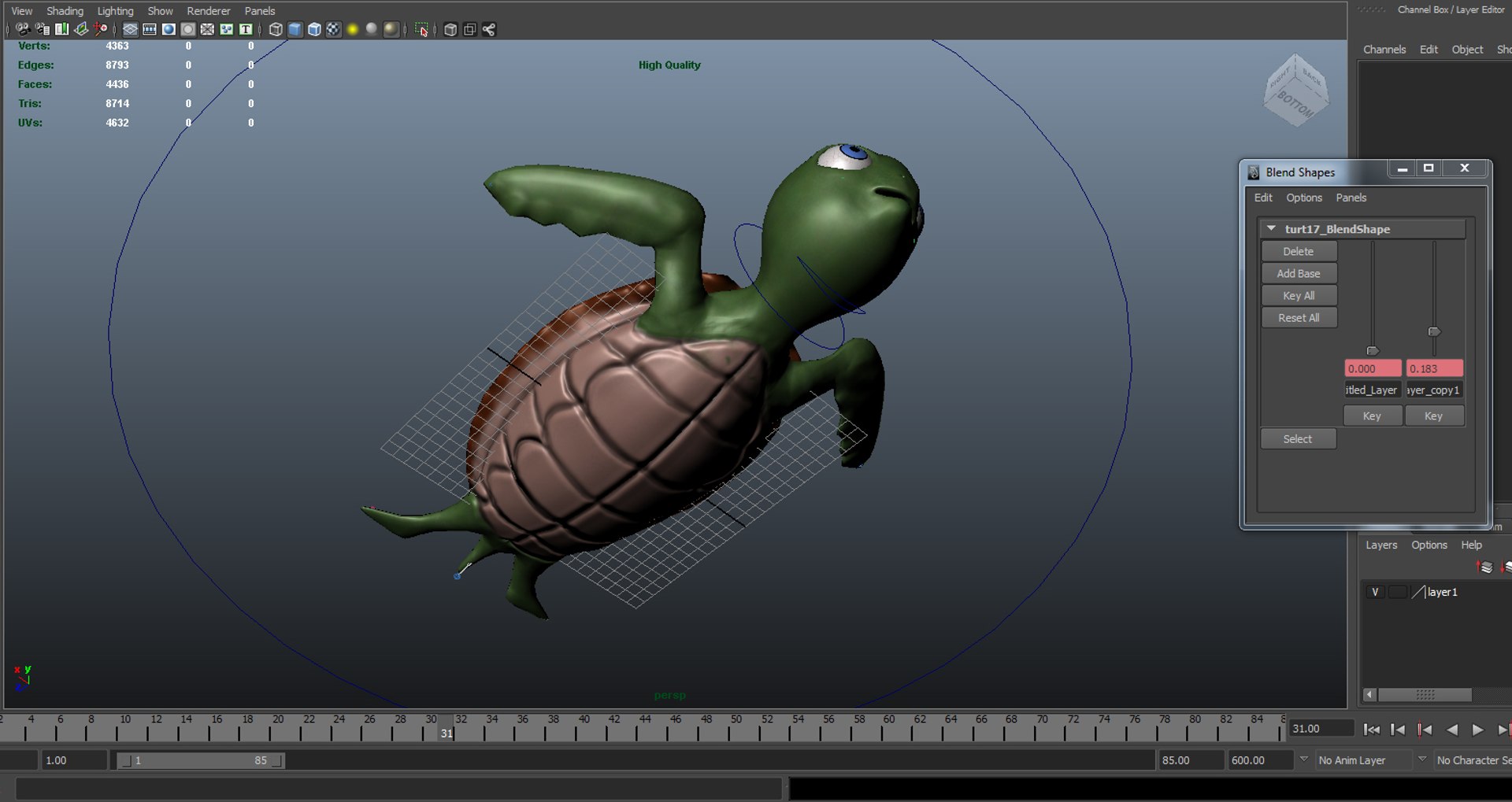Open the Shading menu in viewport
The image size is (1512, 802).
point(65,11)
